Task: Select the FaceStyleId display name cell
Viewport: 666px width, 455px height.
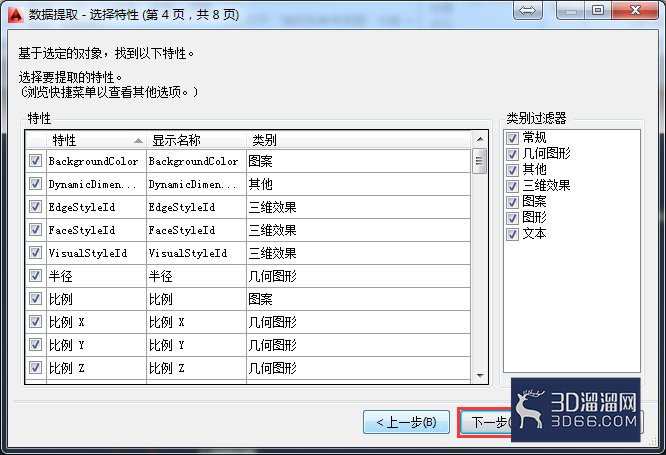Action: (x=196, y=230)
